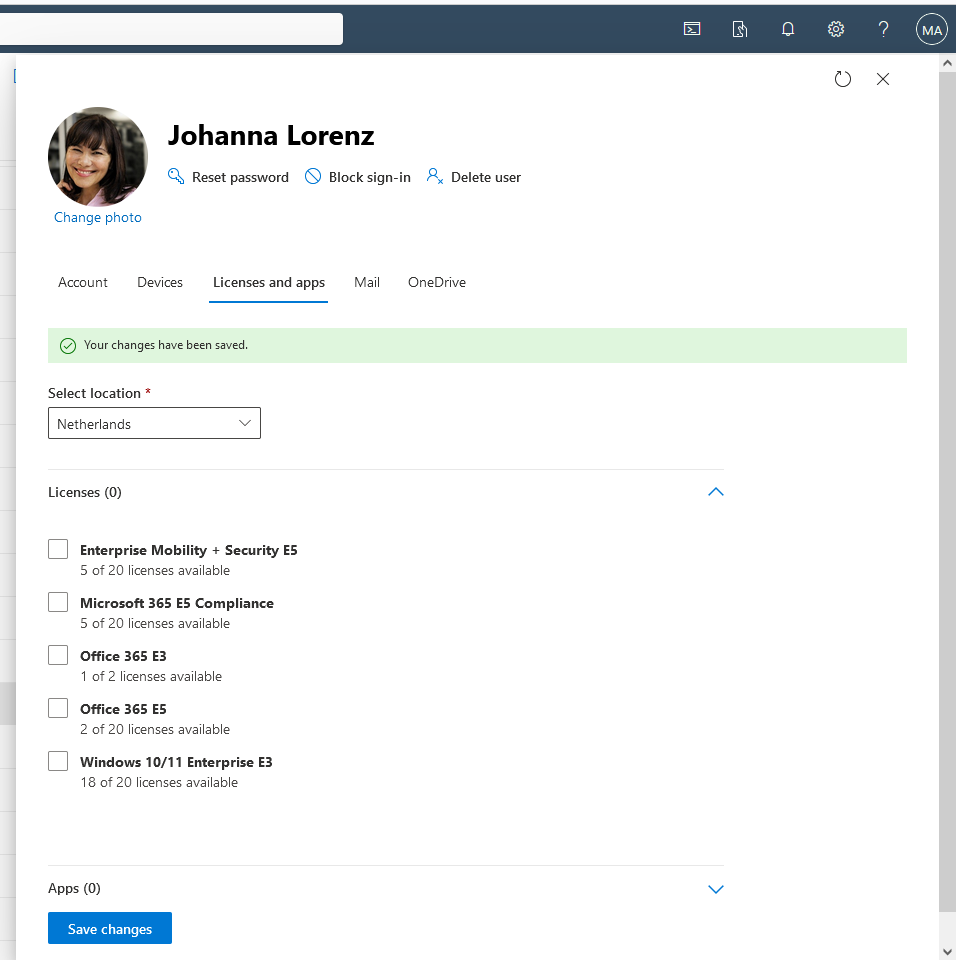Image resolution: width=956 pixels, height=960 pixels.
Task: Click '2 of 20 licenses available' text
Action: 155,729
